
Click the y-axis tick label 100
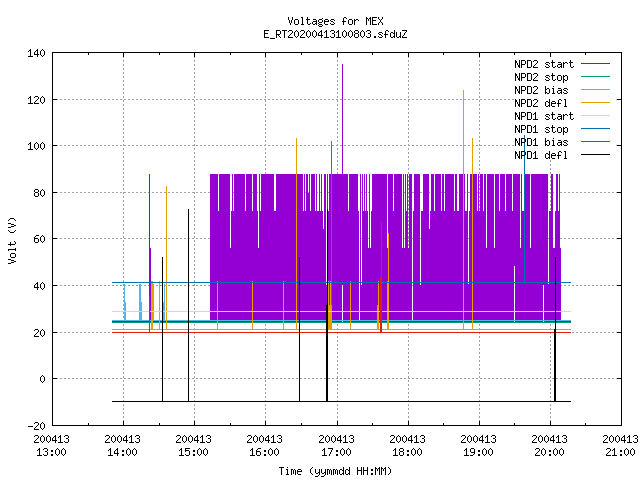pyautogui.click(x=36, y=146)
